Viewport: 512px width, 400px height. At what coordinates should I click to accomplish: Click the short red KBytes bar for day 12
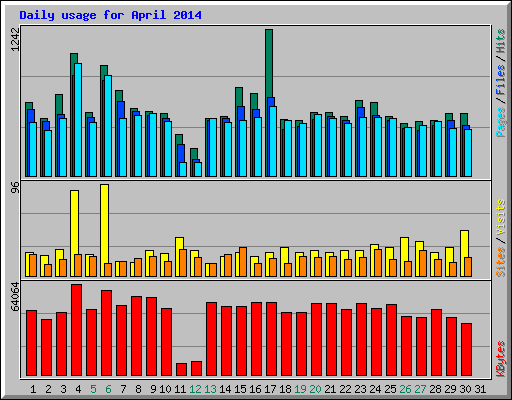click(196, 368)
